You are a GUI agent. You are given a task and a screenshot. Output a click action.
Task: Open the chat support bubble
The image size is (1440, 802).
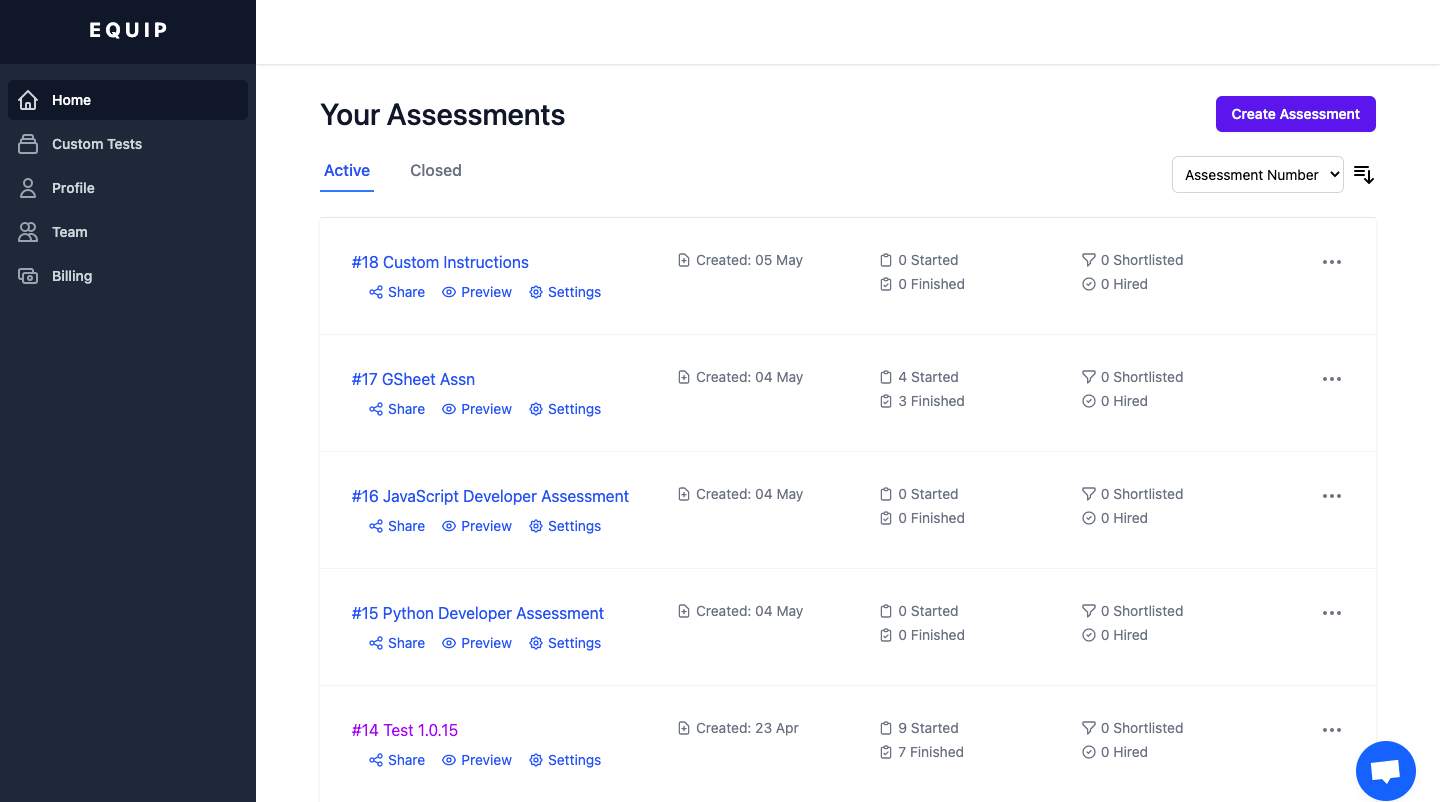point(1385,771)
